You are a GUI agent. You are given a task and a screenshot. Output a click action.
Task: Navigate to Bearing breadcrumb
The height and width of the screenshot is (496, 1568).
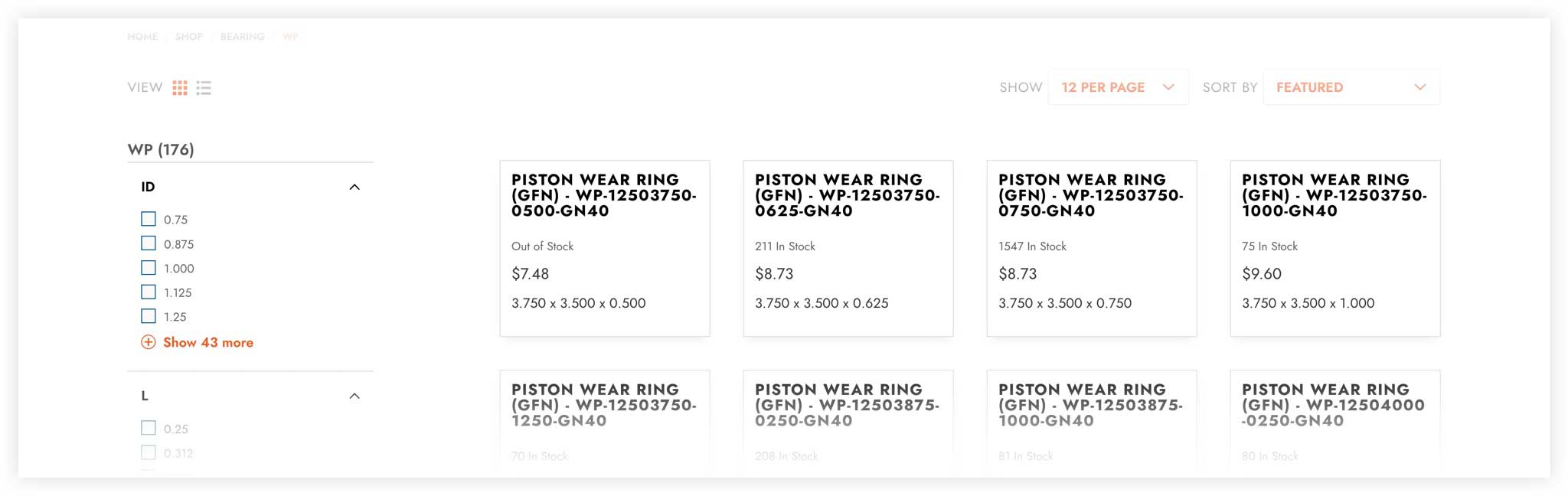[243, 37]
